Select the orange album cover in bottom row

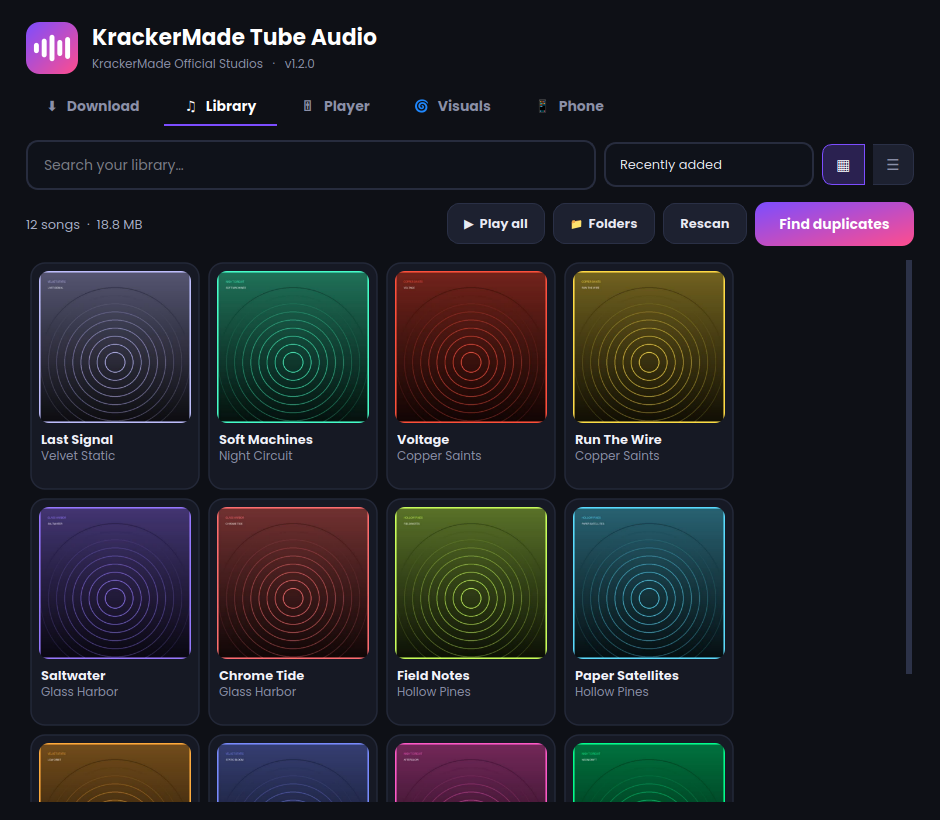tap(115, 773)
